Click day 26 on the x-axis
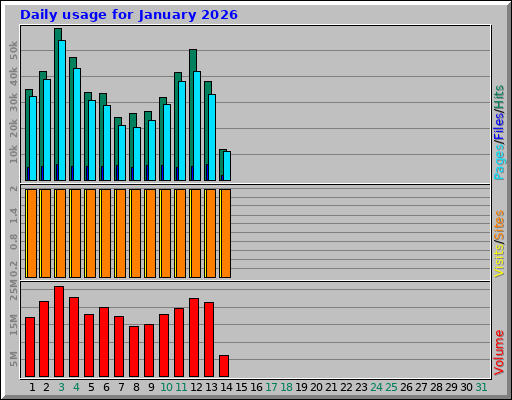This screenshot has width=512, height=400. click(x=406, y=387)
